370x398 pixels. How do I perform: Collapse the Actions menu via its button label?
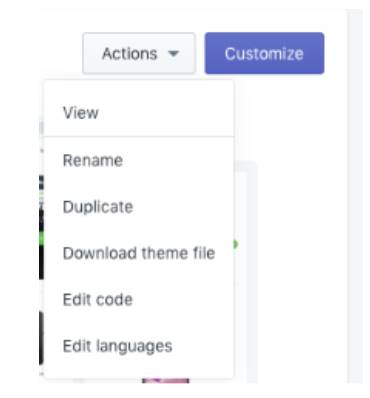130,54
